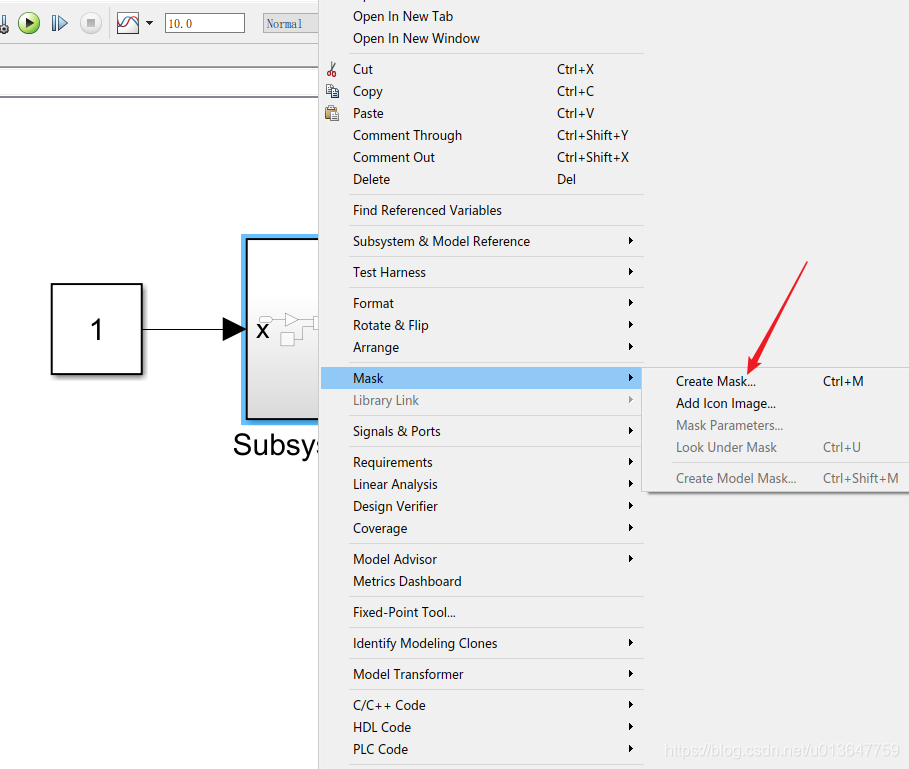
Task: Open the Simulation Data Inspector icon
Action: click(128, 23)
